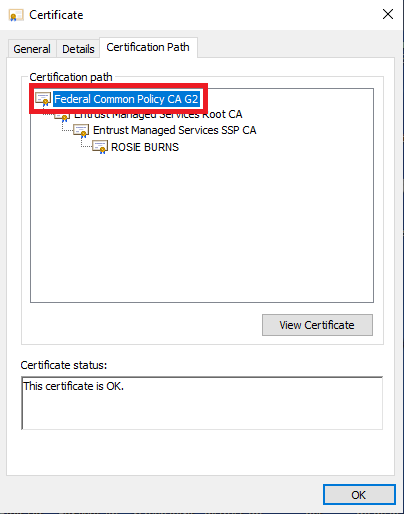Click inside the Certificate status text box
Viewport: 404px width, 514px height.
[x=202, y=403]
